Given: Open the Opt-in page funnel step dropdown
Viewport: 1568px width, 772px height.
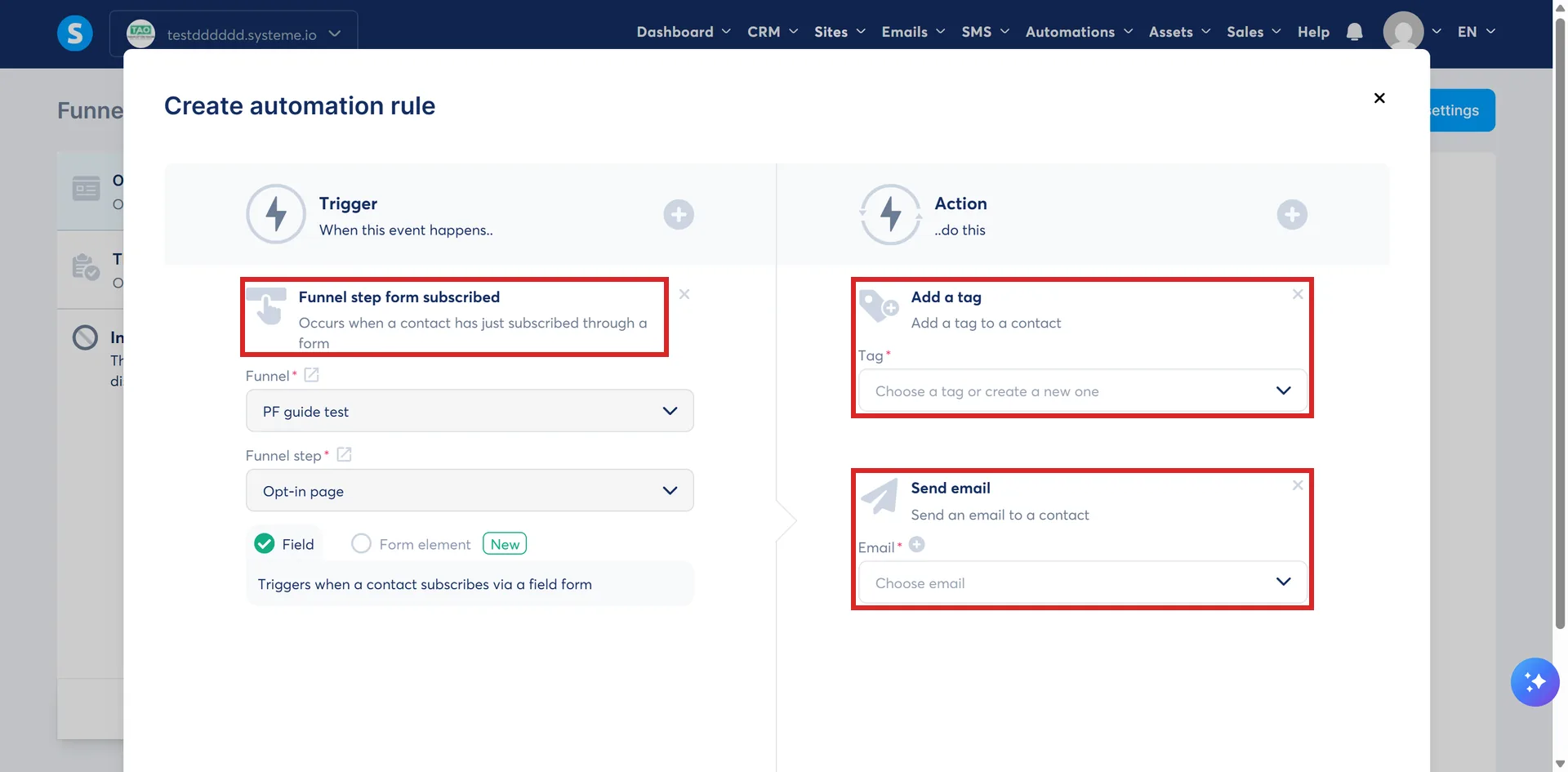Looking at the screenshot, I should pos(470,490).
